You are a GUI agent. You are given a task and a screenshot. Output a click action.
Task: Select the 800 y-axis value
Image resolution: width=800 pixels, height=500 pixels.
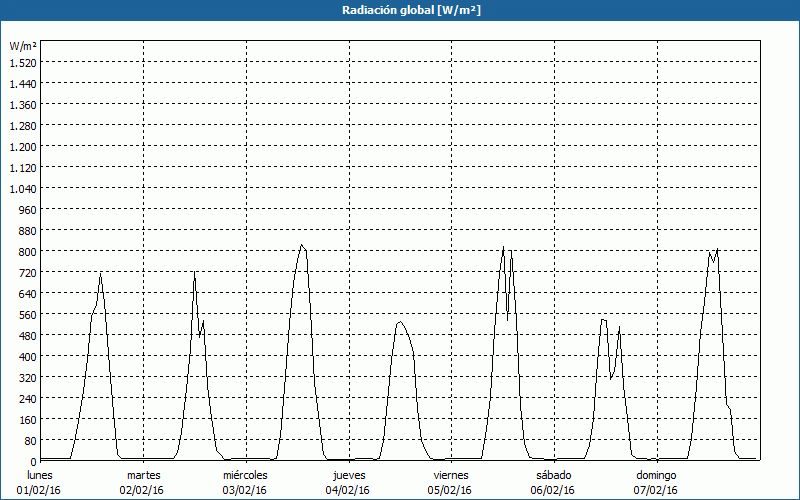click(x=28, y=252)
